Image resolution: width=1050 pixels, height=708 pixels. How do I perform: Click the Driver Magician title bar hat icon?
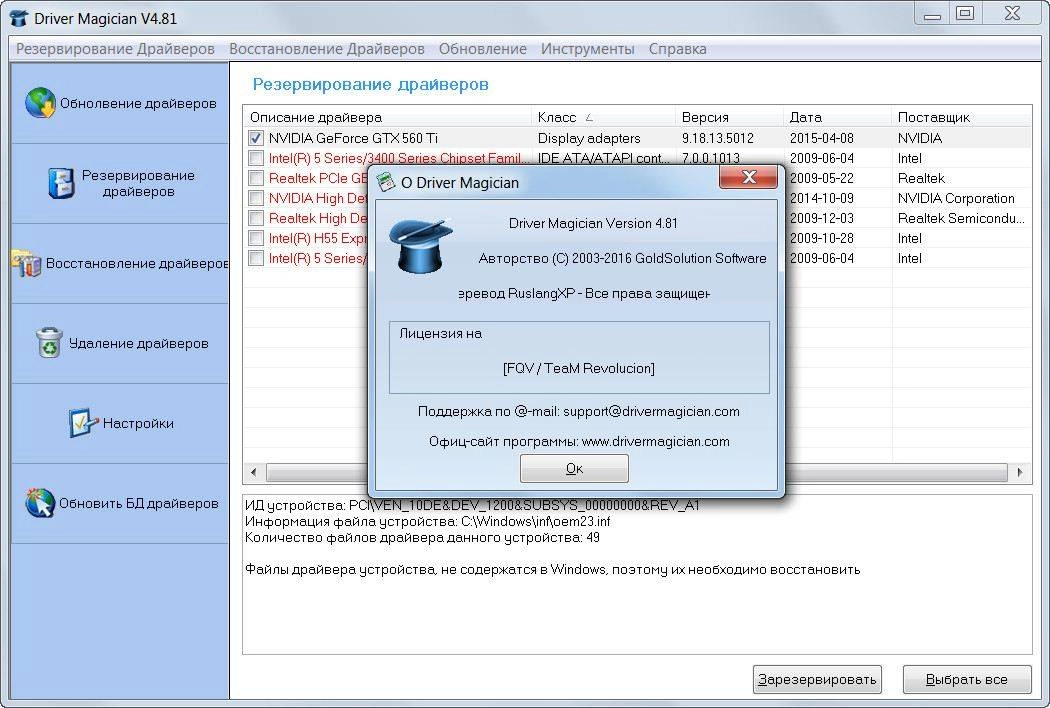point(19,17)
